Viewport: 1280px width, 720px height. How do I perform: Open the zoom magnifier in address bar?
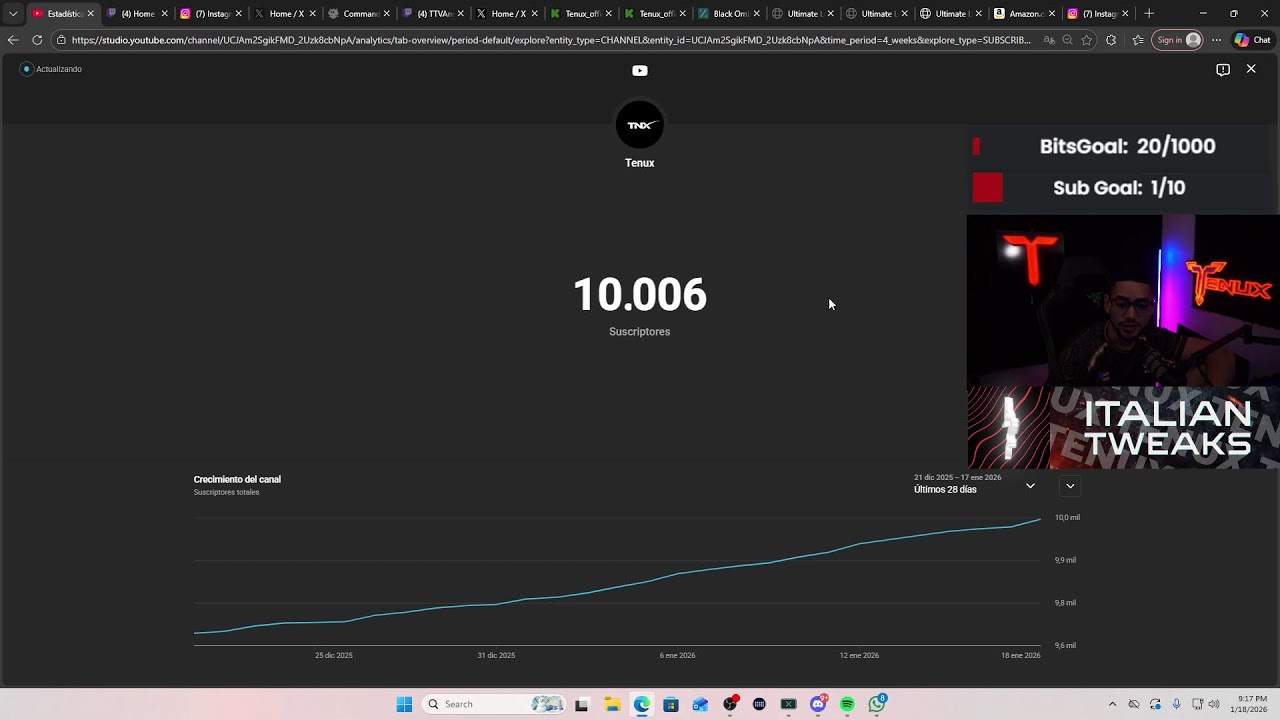click(x=1067, y=40)
